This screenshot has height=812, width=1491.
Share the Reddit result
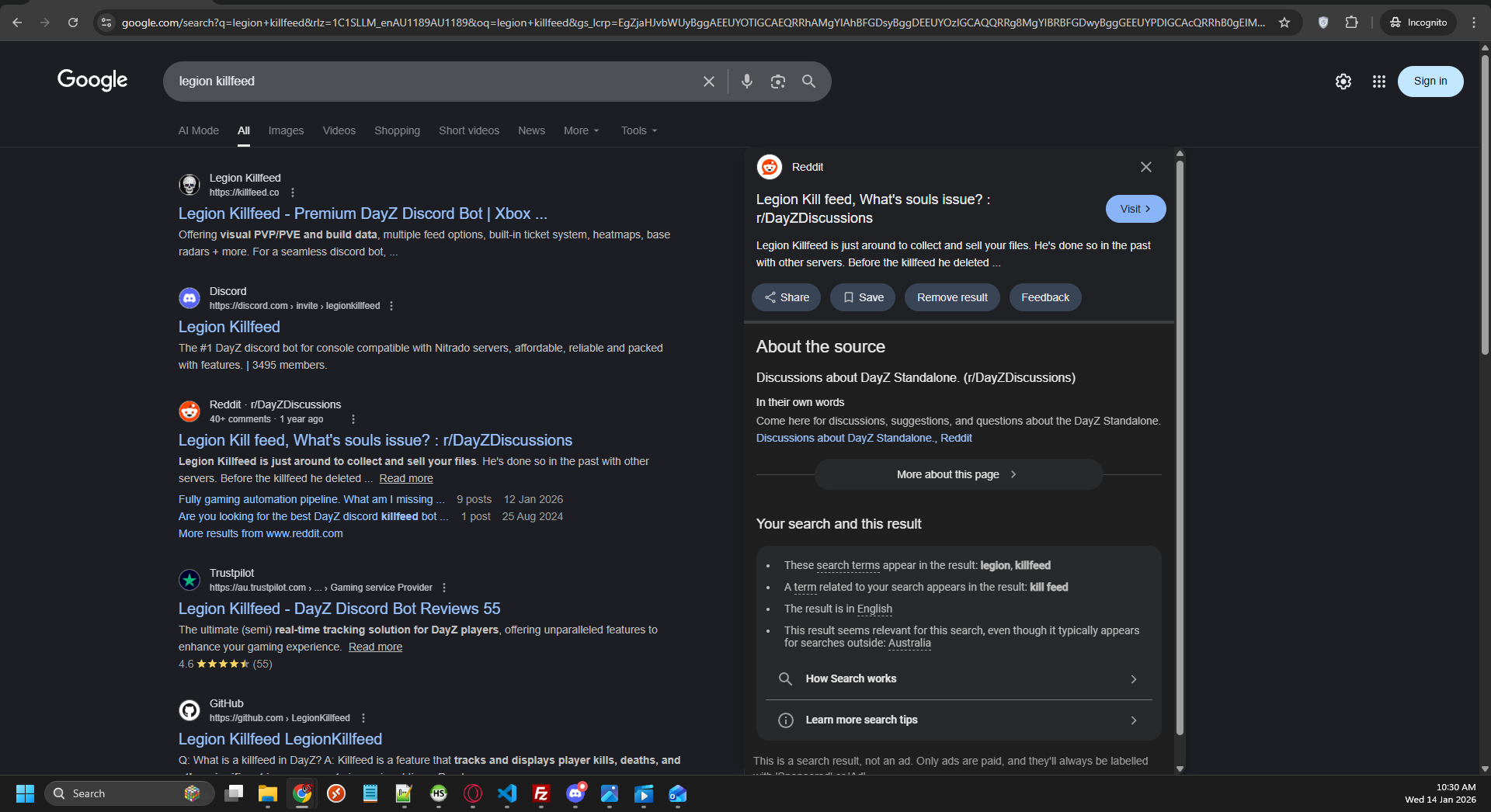pyautogui.click(x=786, y=297)
